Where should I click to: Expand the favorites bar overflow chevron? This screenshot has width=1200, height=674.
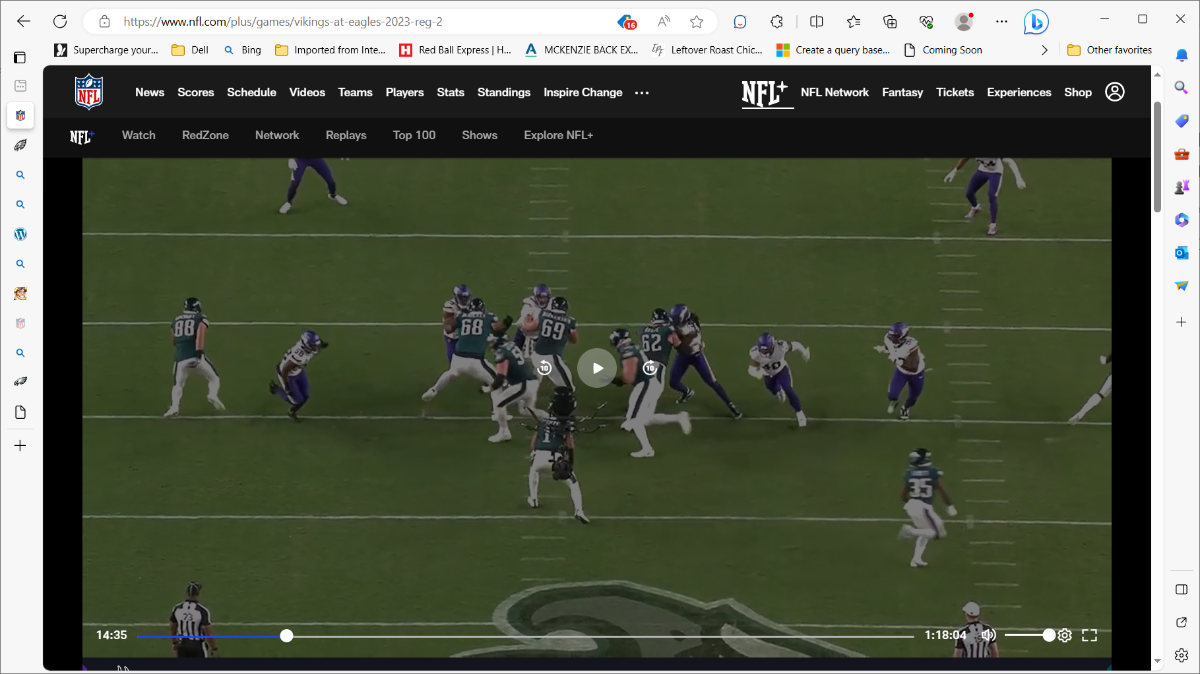coord(1045,50)
